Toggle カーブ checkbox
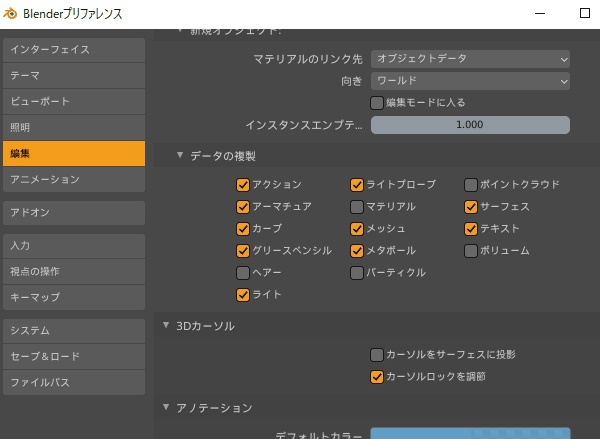600x439 pixels. click(x=243, y=229)
